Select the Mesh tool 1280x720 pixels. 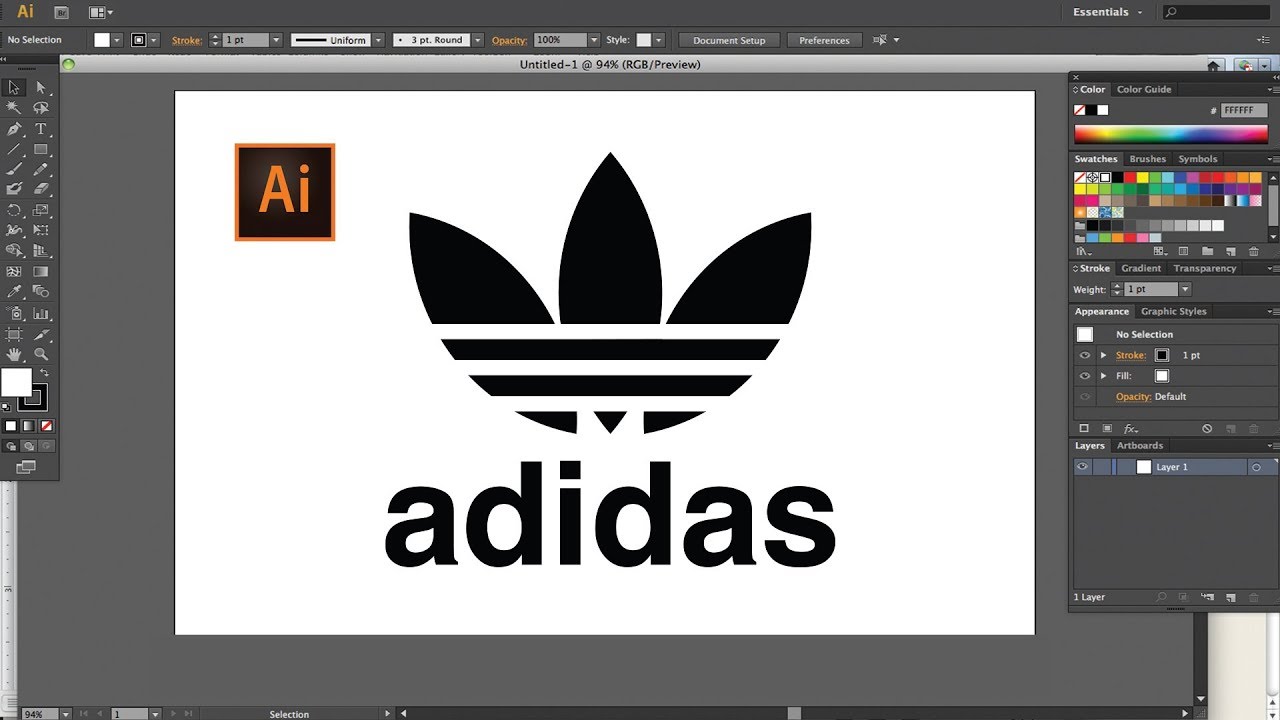(x=14, y=271)
